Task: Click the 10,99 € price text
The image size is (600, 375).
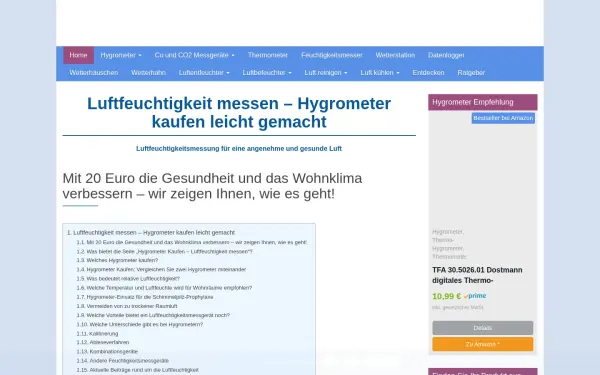Action: [x=447, y=296]
